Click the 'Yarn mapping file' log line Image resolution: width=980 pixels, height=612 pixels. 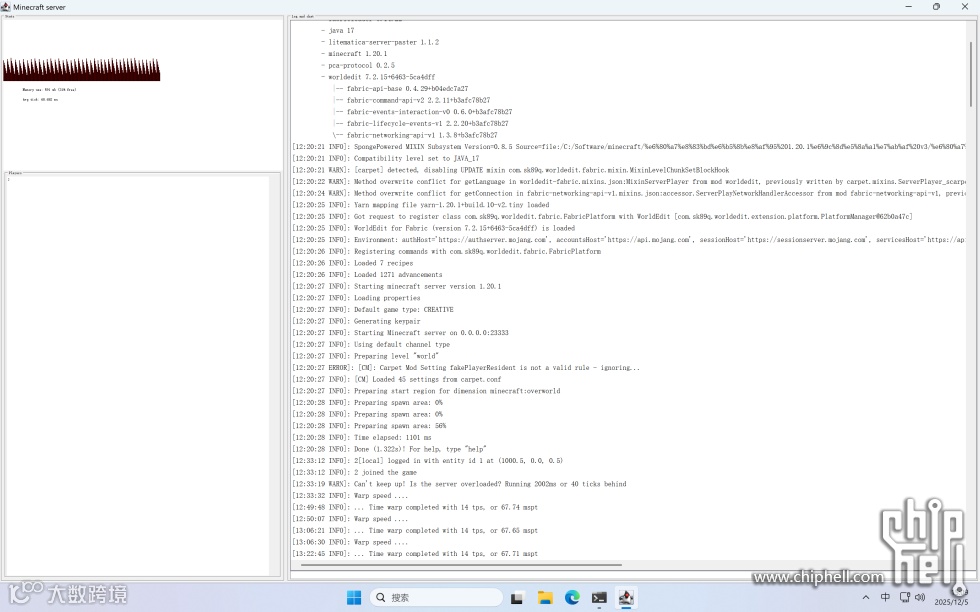pyautogui.click(x=421, y=204)
